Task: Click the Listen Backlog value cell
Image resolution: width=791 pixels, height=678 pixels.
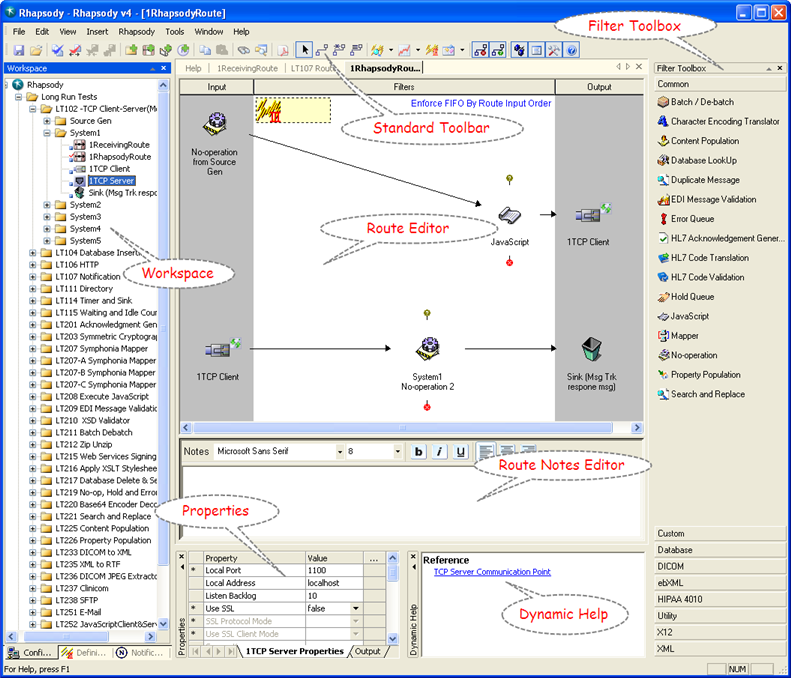Action: click(334, 596)
